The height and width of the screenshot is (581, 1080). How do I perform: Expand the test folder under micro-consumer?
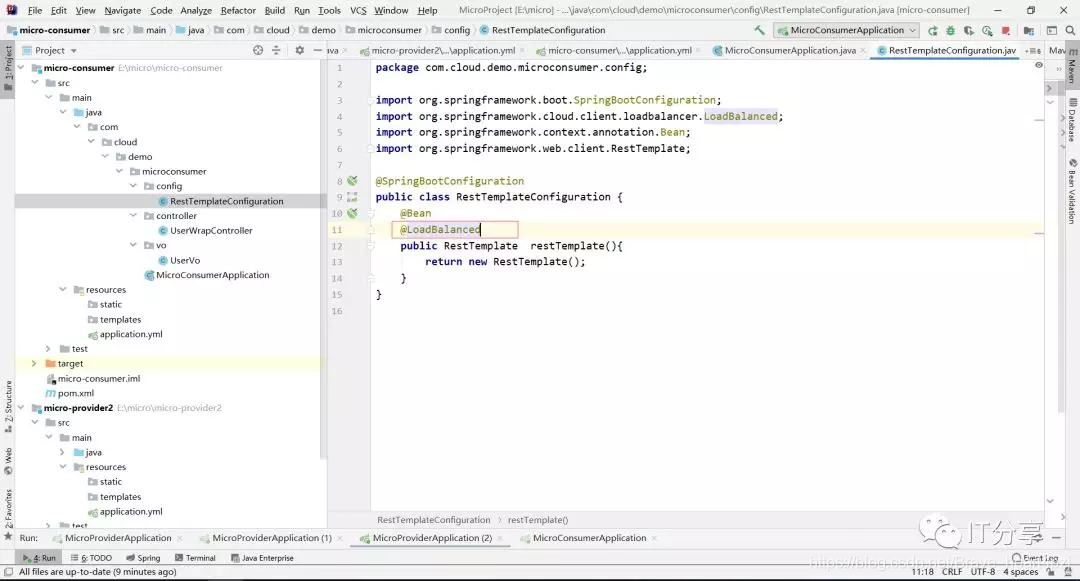pos(48,349)
